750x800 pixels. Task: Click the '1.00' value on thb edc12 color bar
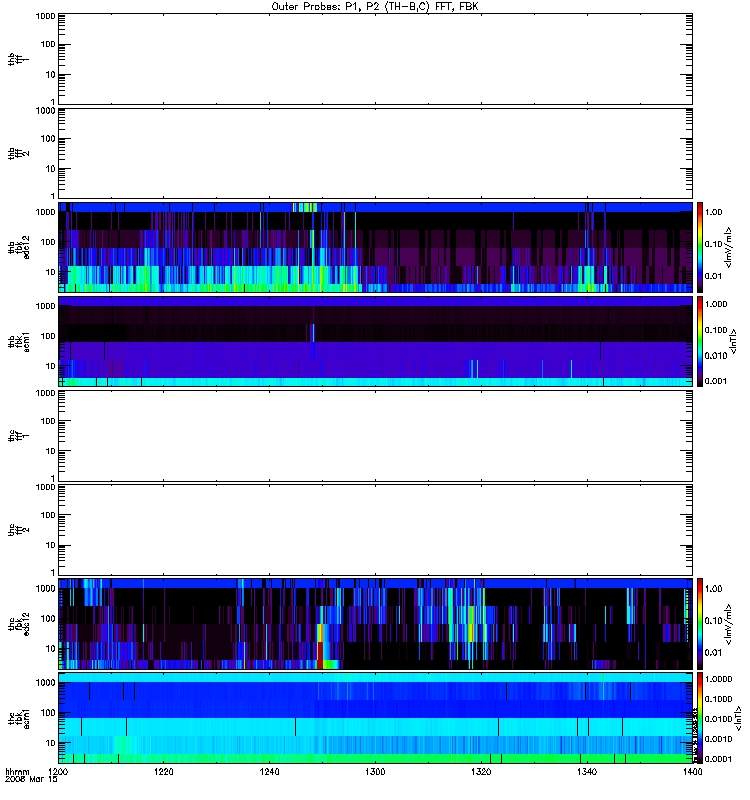(713, 212)
